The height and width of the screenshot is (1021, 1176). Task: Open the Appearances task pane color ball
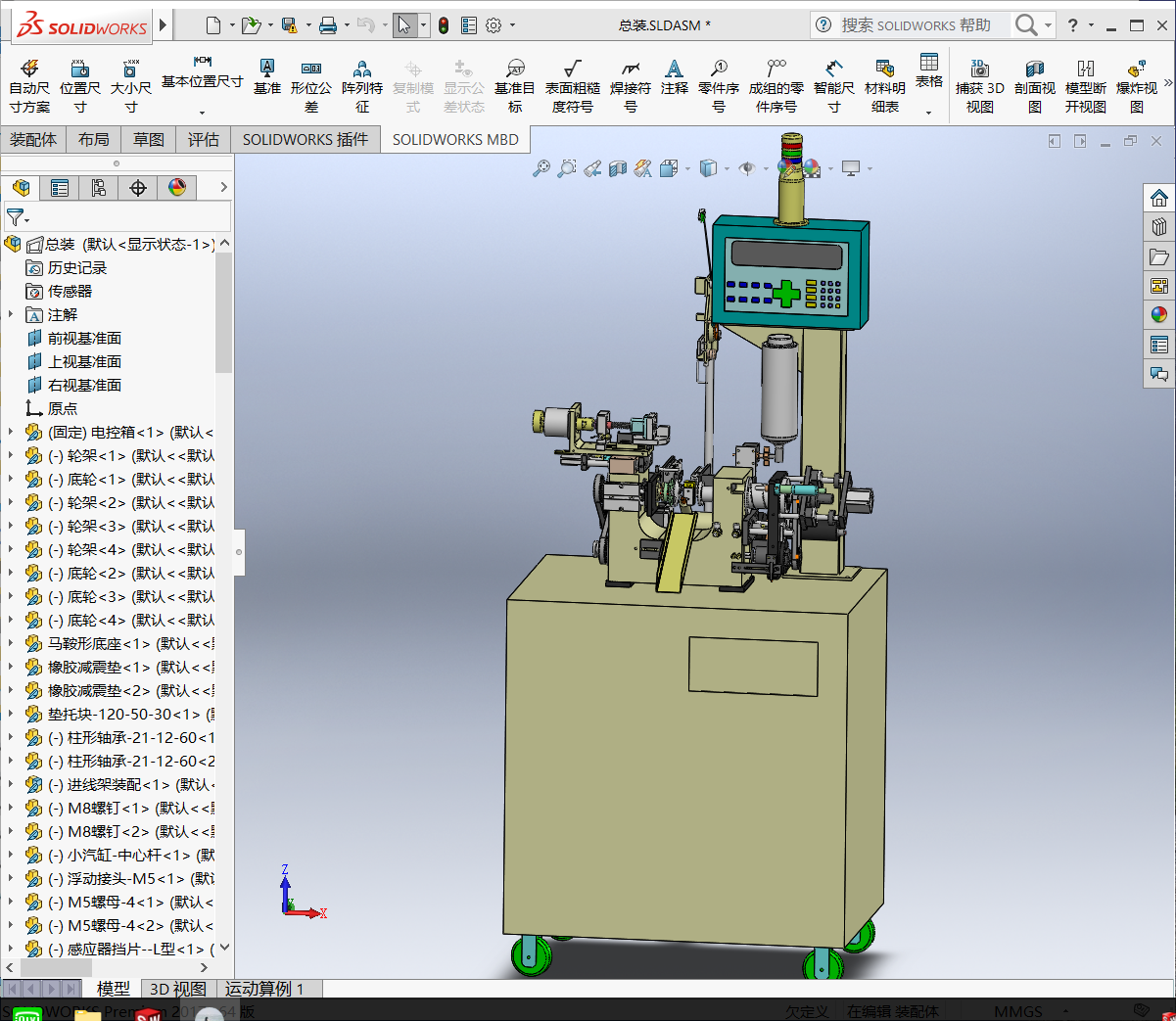[1159, 315]
